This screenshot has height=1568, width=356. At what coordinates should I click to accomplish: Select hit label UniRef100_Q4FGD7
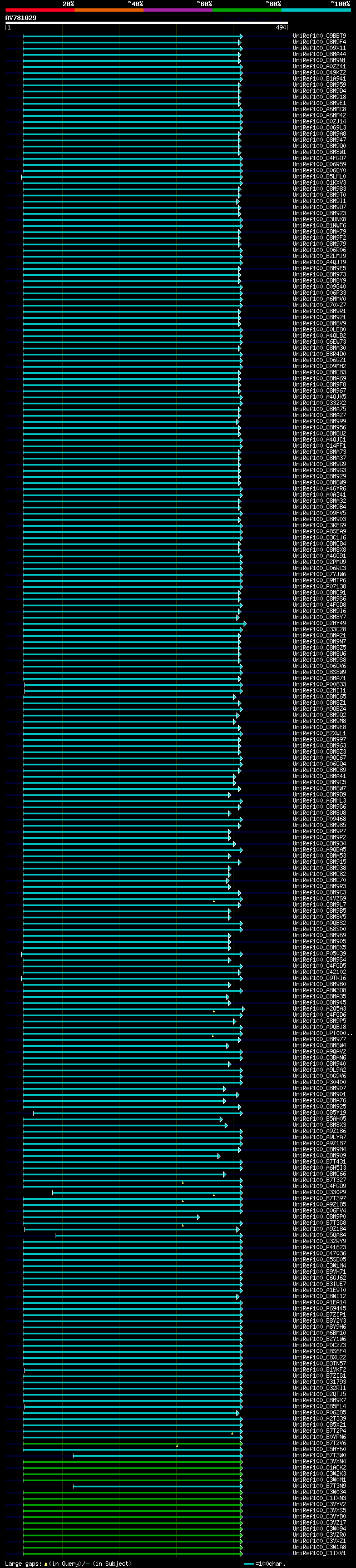(319, 159)
